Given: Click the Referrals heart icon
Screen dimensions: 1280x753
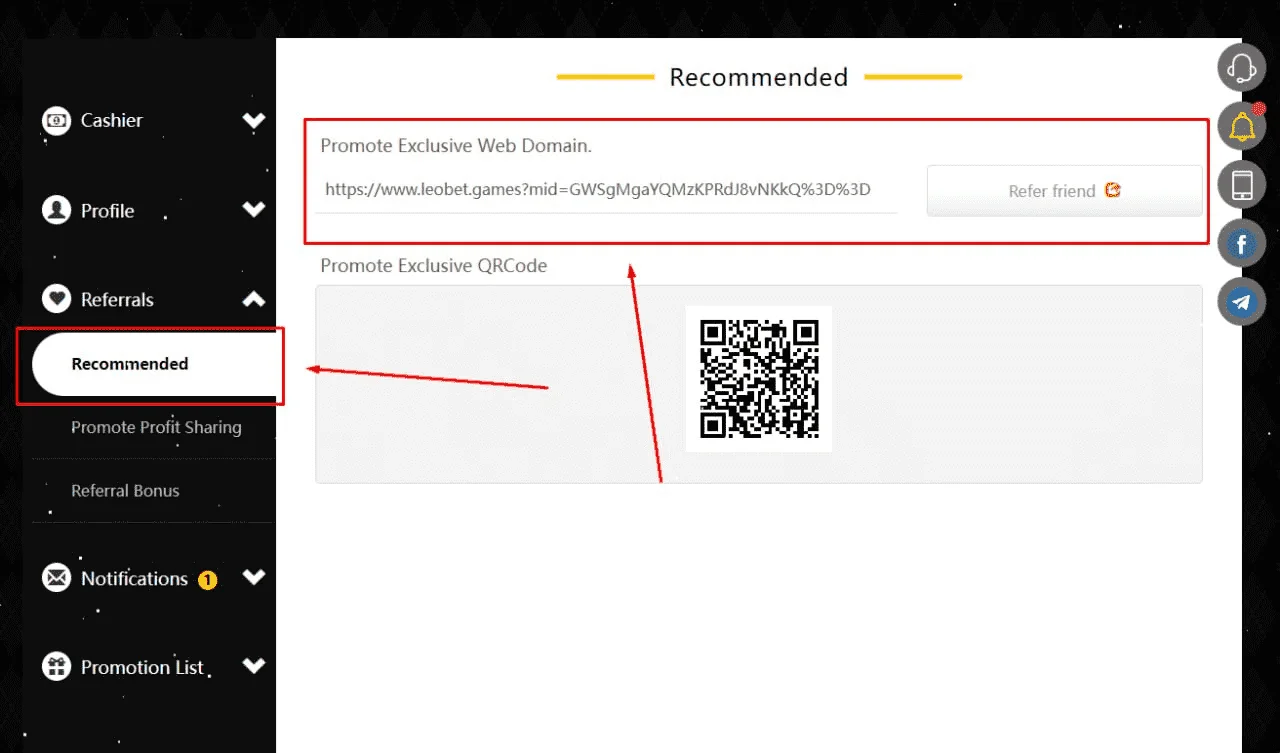Looking at the screenshot, I should (x=56, y=299).
